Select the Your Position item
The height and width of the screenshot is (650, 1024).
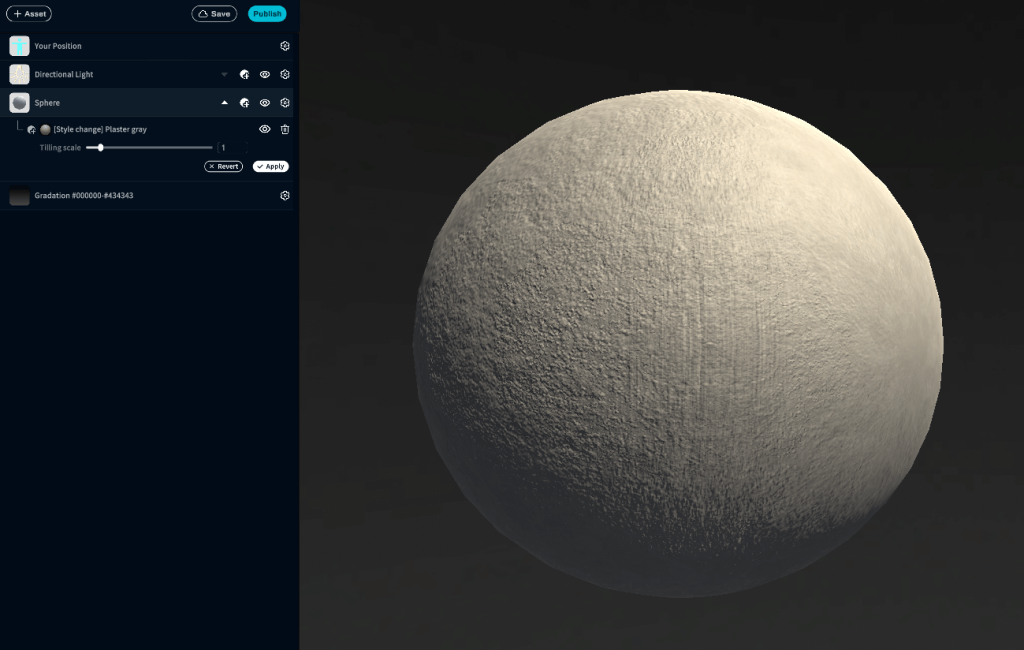58,46
